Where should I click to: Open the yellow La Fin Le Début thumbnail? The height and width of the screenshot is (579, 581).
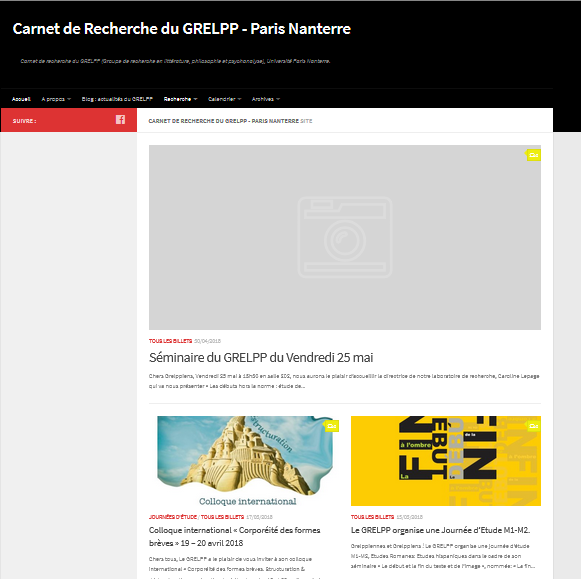tap(446, 461)
